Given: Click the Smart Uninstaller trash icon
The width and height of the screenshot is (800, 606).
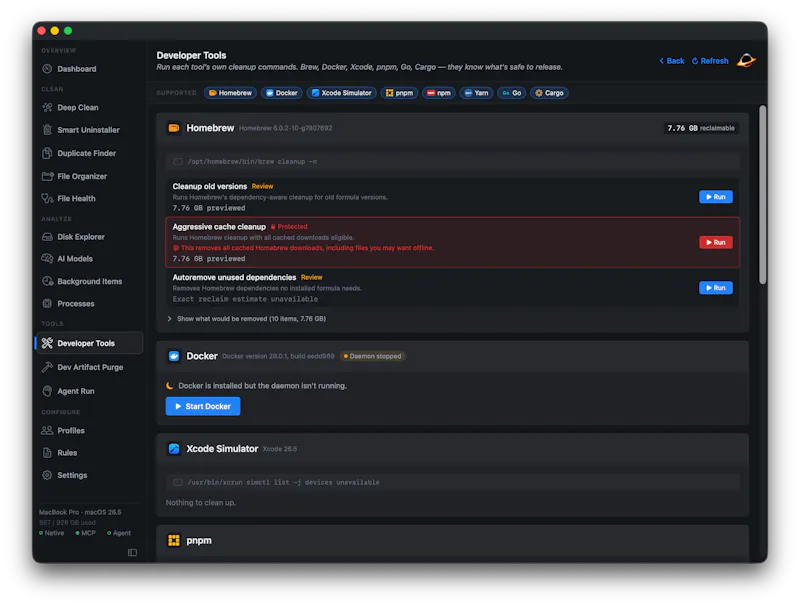Looking at the screenshot, I should (x=47, y=130).
